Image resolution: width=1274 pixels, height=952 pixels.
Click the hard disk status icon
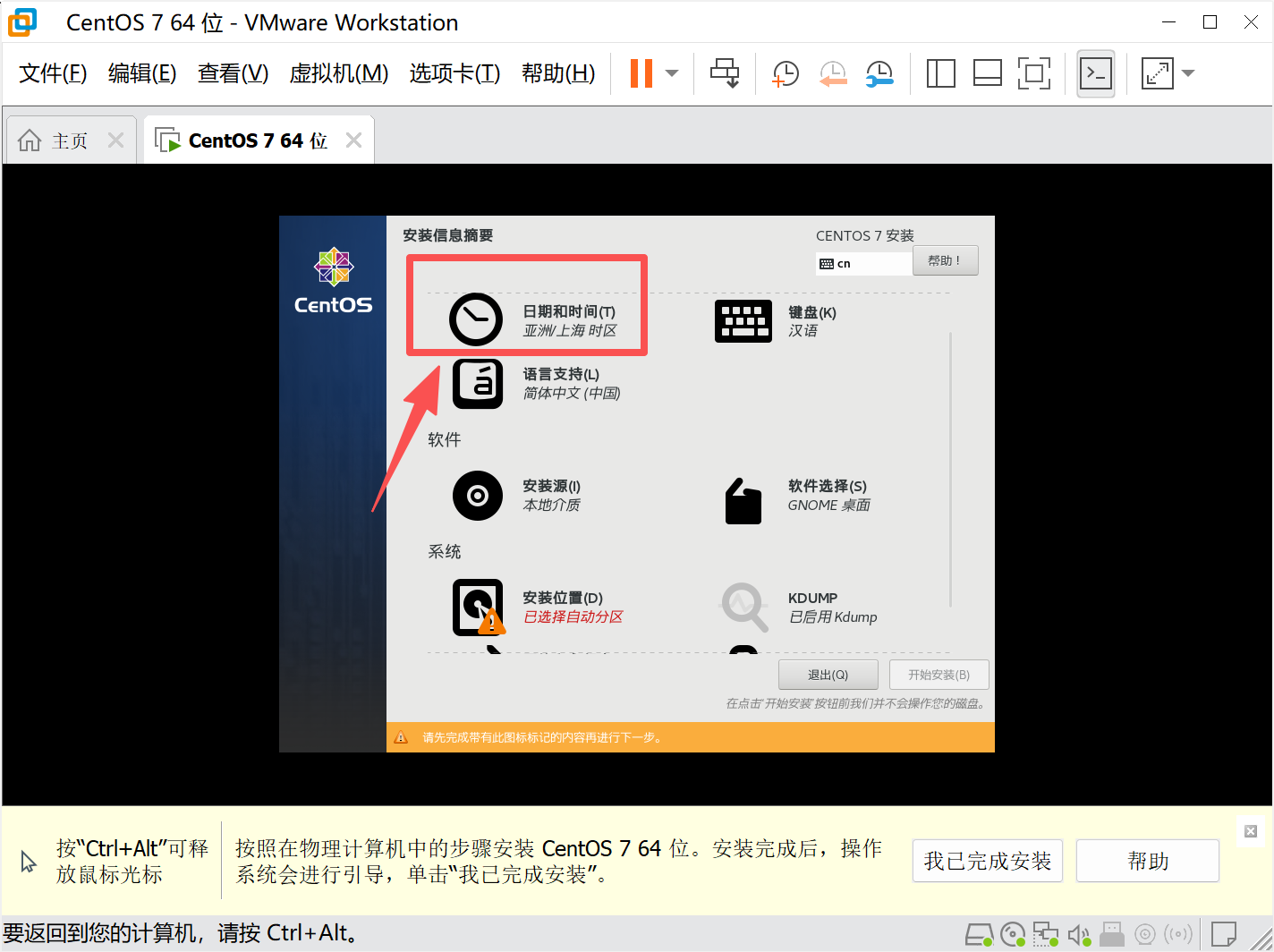980,935
